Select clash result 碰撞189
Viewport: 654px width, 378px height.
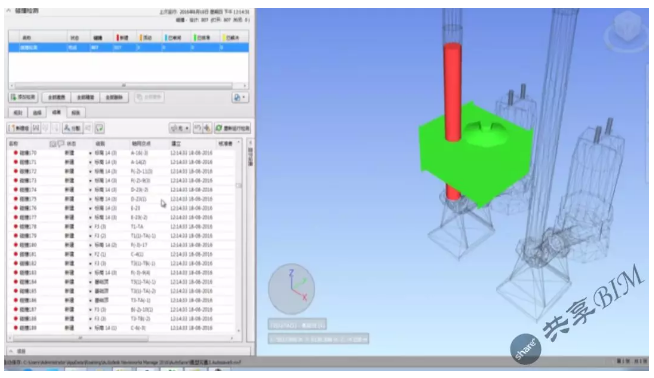pyautogui.click(x=28, y=328)
